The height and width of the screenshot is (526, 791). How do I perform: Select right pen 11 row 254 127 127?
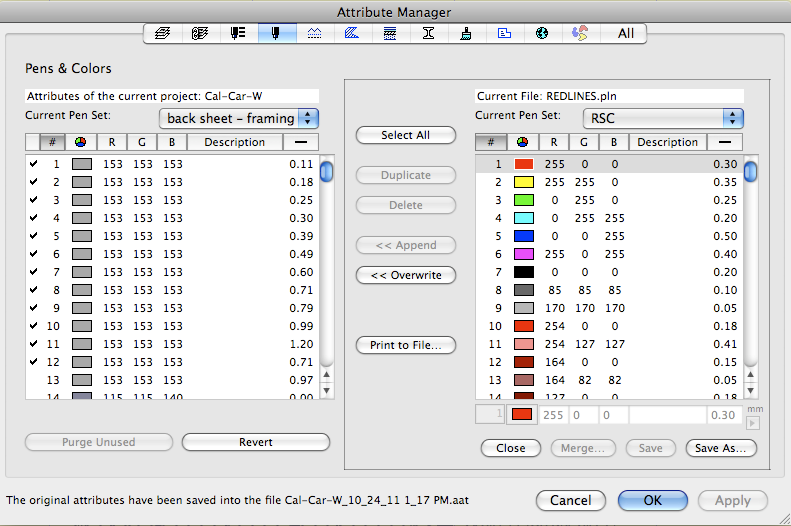(x=609, y=344)
